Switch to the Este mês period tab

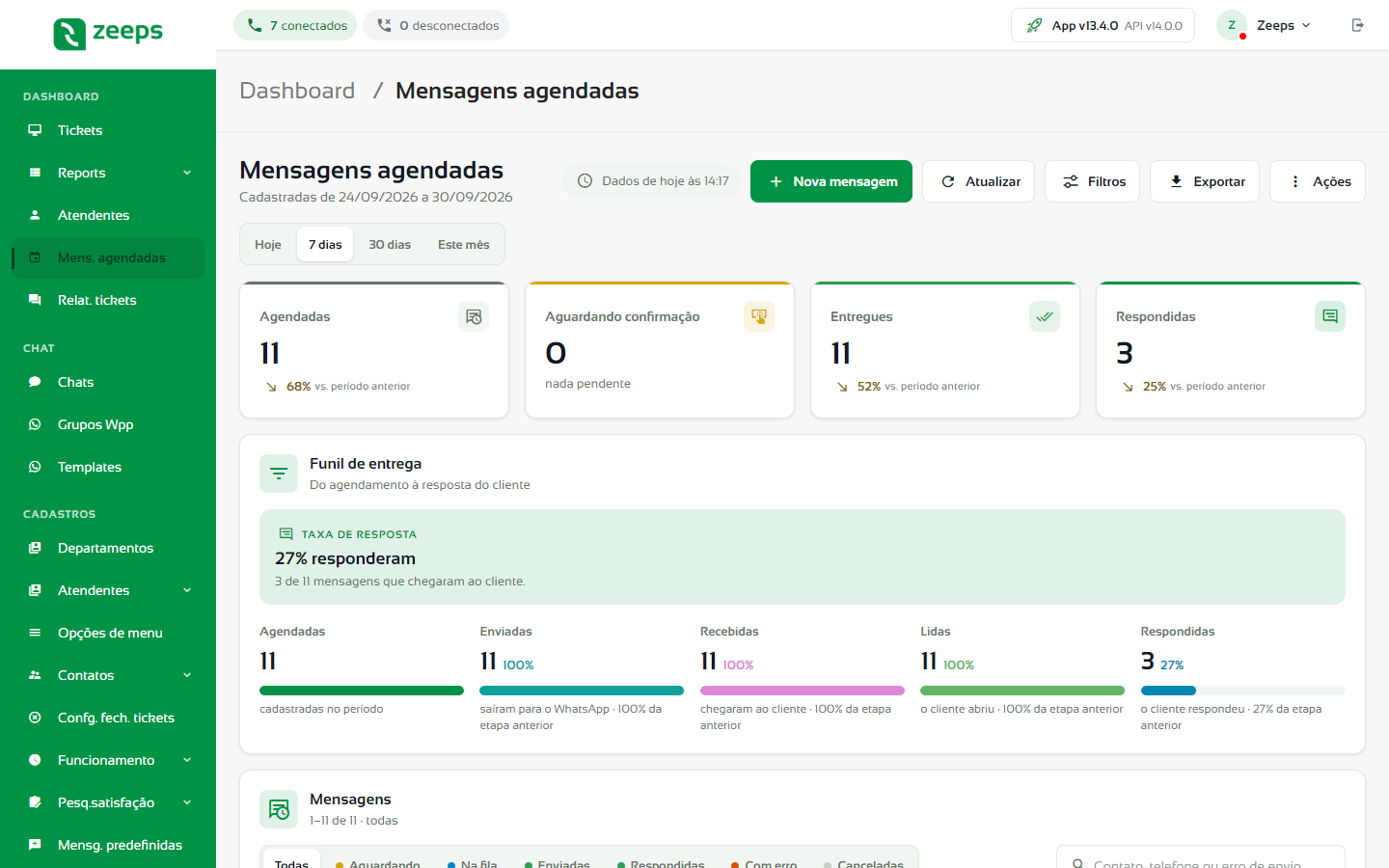tap(464, 245)
